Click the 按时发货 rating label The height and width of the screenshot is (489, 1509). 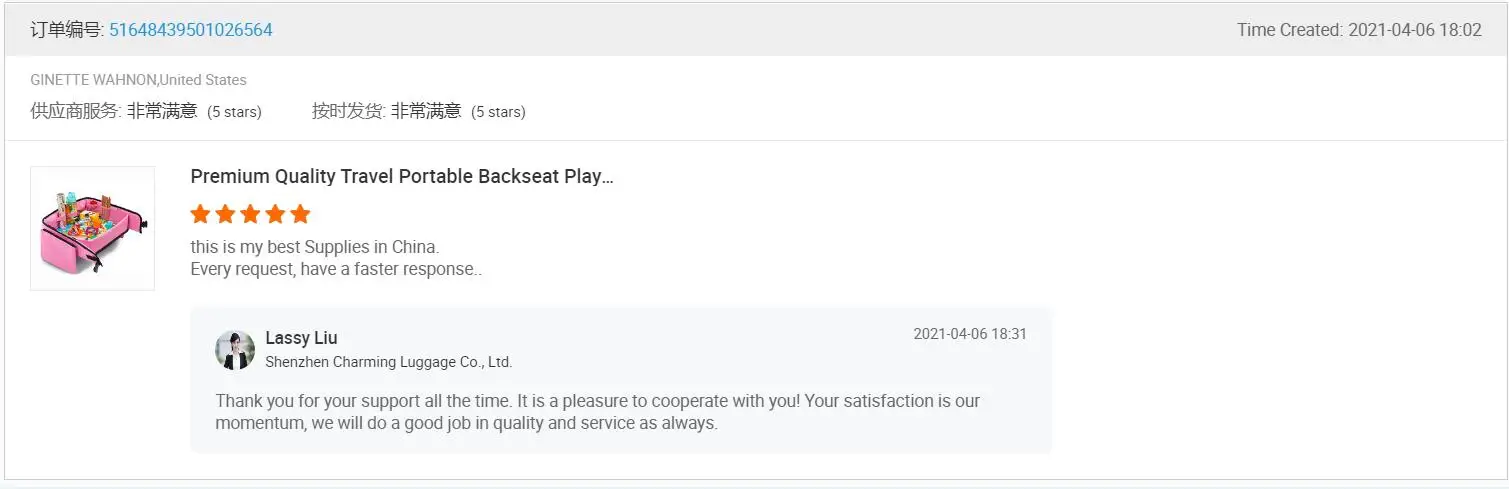coord(348,111)
